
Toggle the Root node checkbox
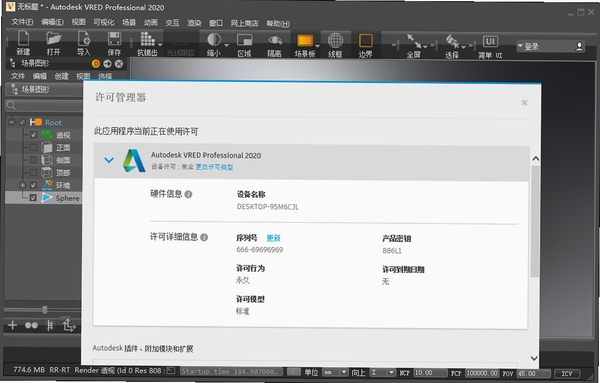(22, 122)
